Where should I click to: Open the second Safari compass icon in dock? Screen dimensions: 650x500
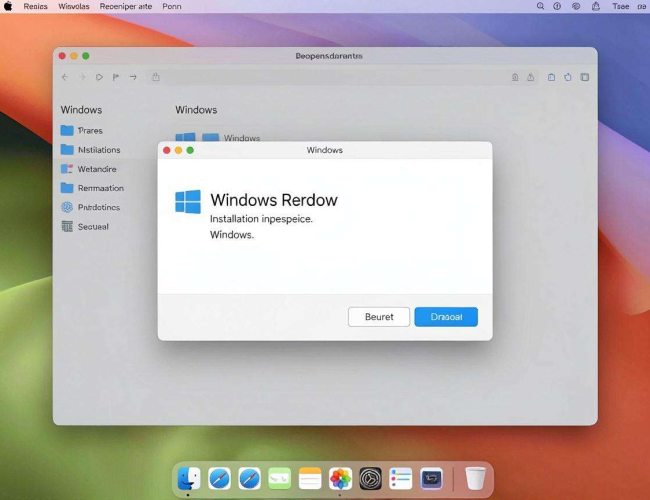click(250, 478)
